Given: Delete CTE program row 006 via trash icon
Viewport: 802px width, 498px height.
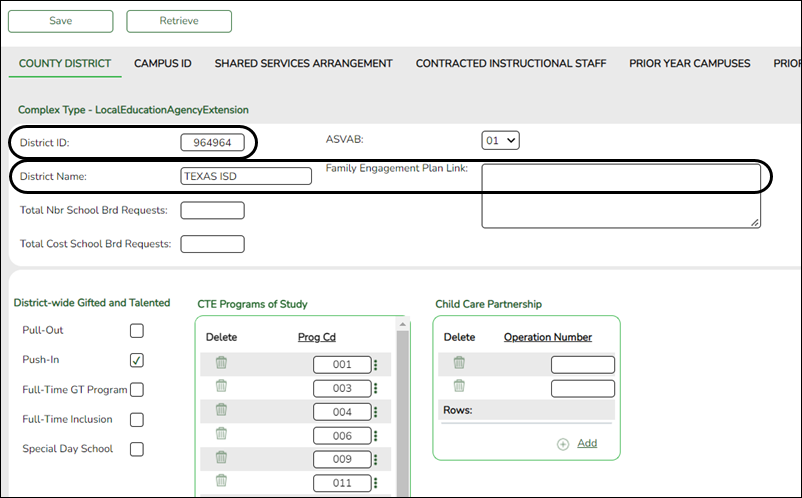Looking at the screenshot, I should (x=221, y=434).
